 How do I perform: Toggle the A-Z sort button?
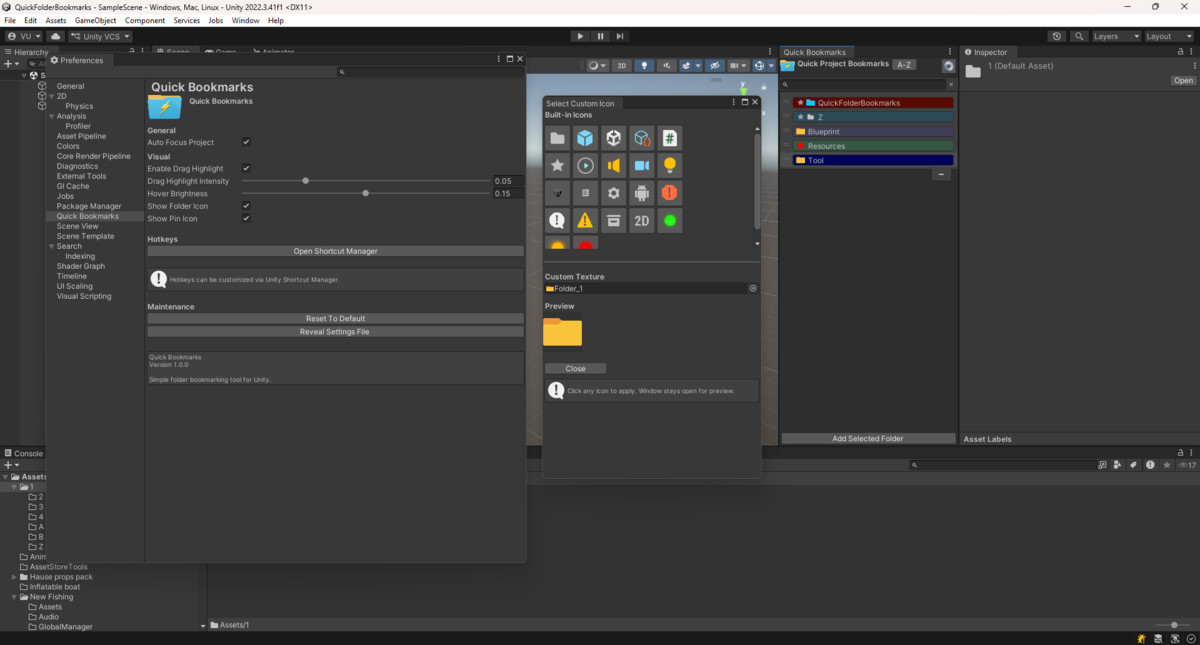tap(904, 65)
